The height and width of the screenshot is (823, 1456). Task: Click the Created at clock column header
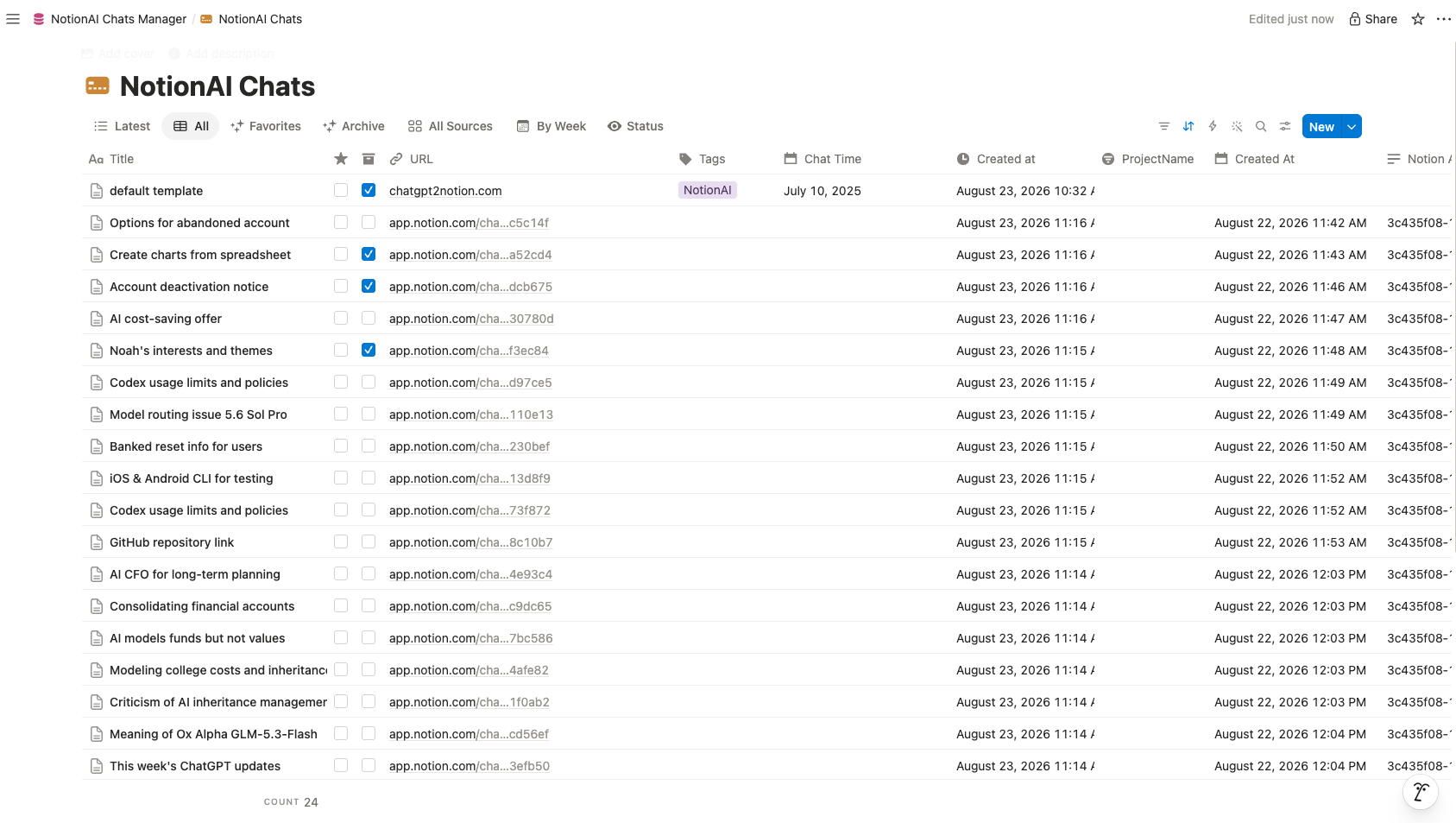[x=996, y=159]
